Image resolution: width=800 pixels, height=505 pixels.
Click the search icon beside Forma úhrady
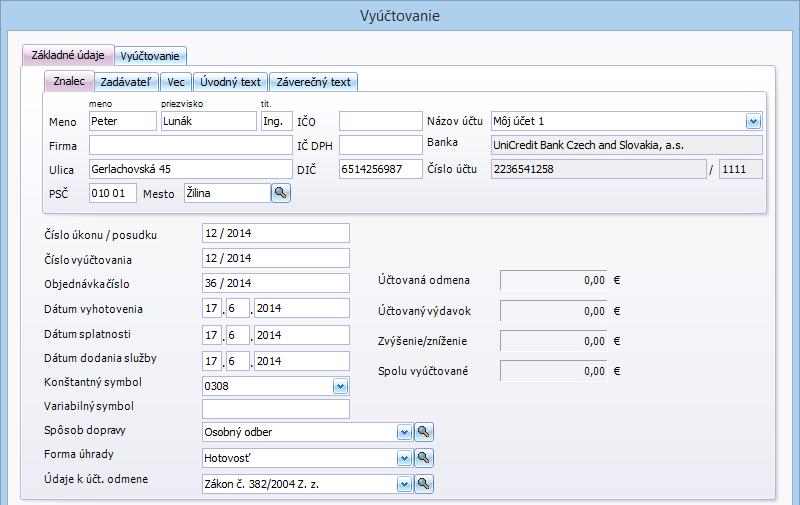click(423, 458)
